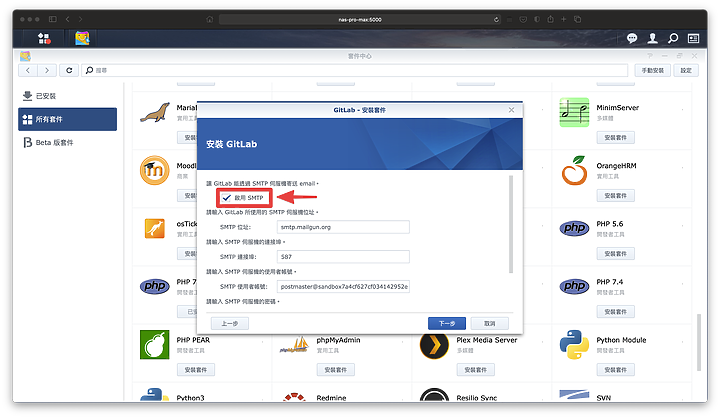
Task: Toggle the enable SMTP checkbox
Action: 226,198
